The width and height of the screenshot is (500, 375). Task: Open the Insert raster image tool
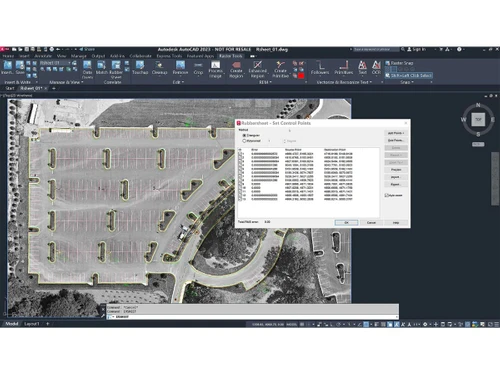coord(7,68)
